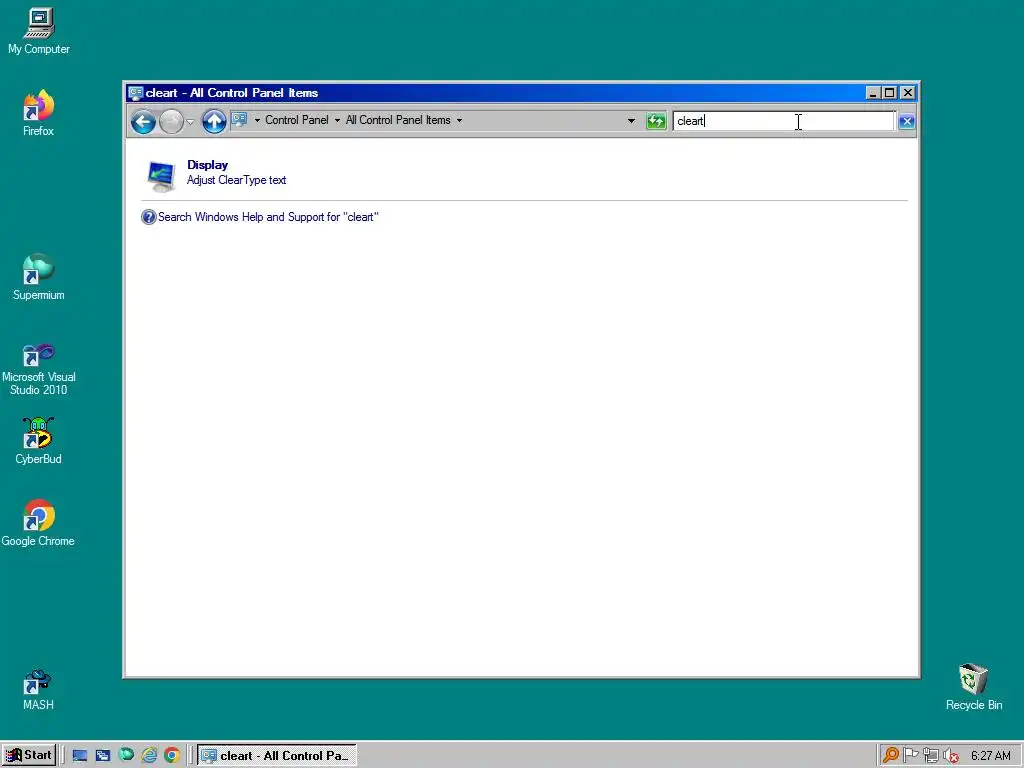Click the cleart - All Control Panel taskbar button
Image resolution: width=1024 pixels, height=768 pixels.
277,756
